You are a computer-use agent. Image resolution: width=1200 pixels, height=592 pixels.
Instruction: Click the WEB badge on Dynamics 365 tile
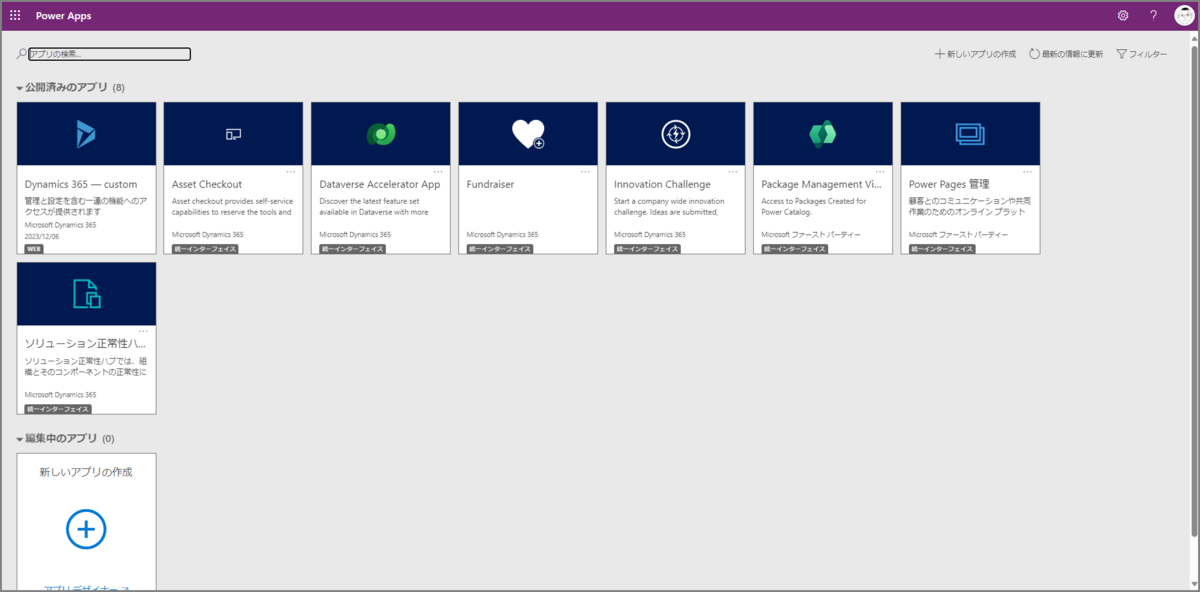[x=34, y=248]
